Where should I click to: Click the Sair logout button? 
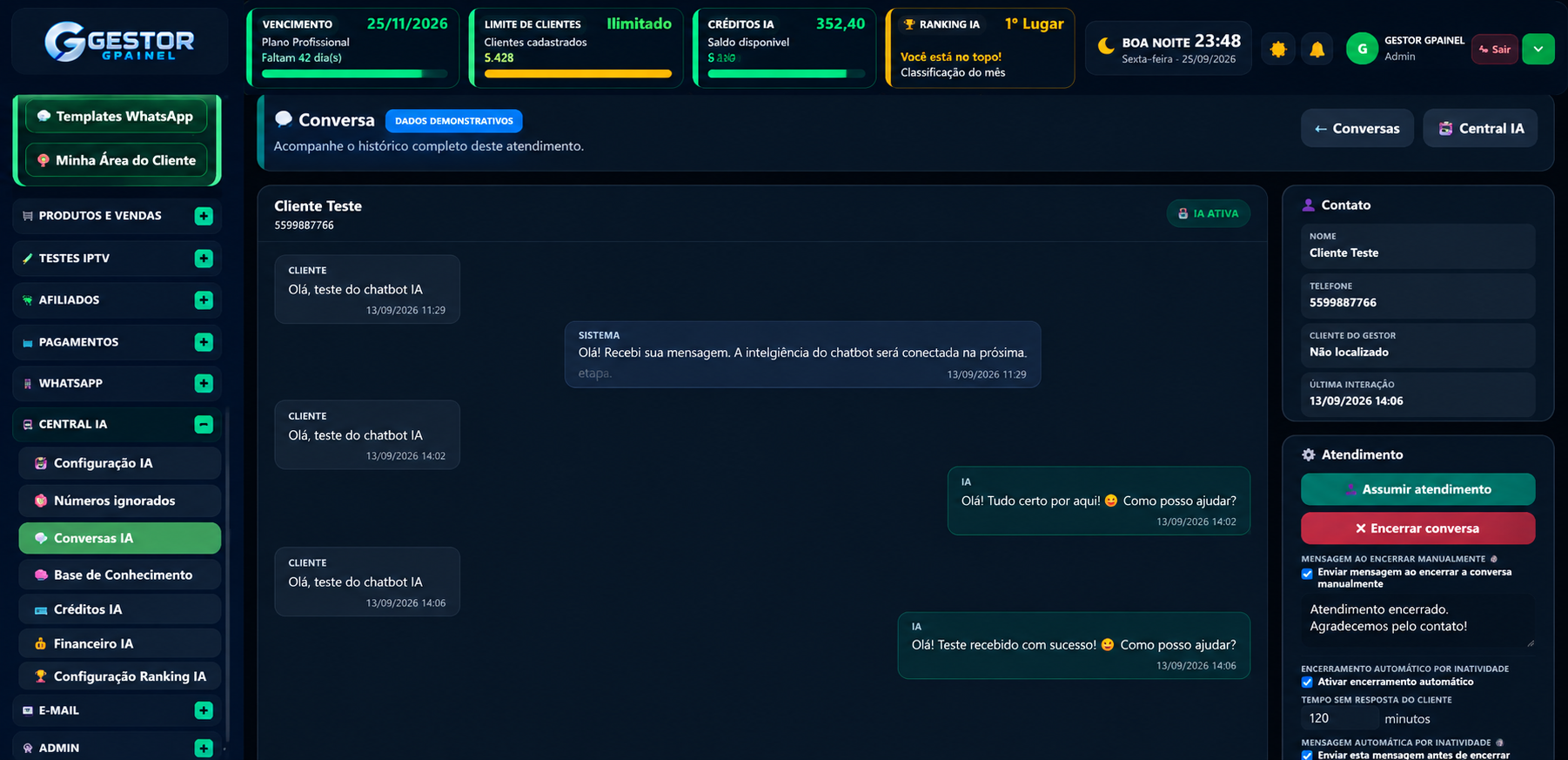[1495, 49]
